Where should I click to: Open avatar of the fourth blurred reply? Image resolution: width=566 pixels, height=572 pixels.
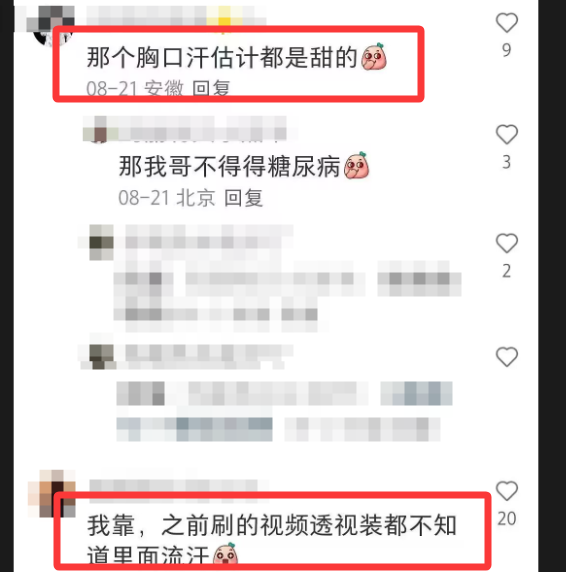(101, 357)
